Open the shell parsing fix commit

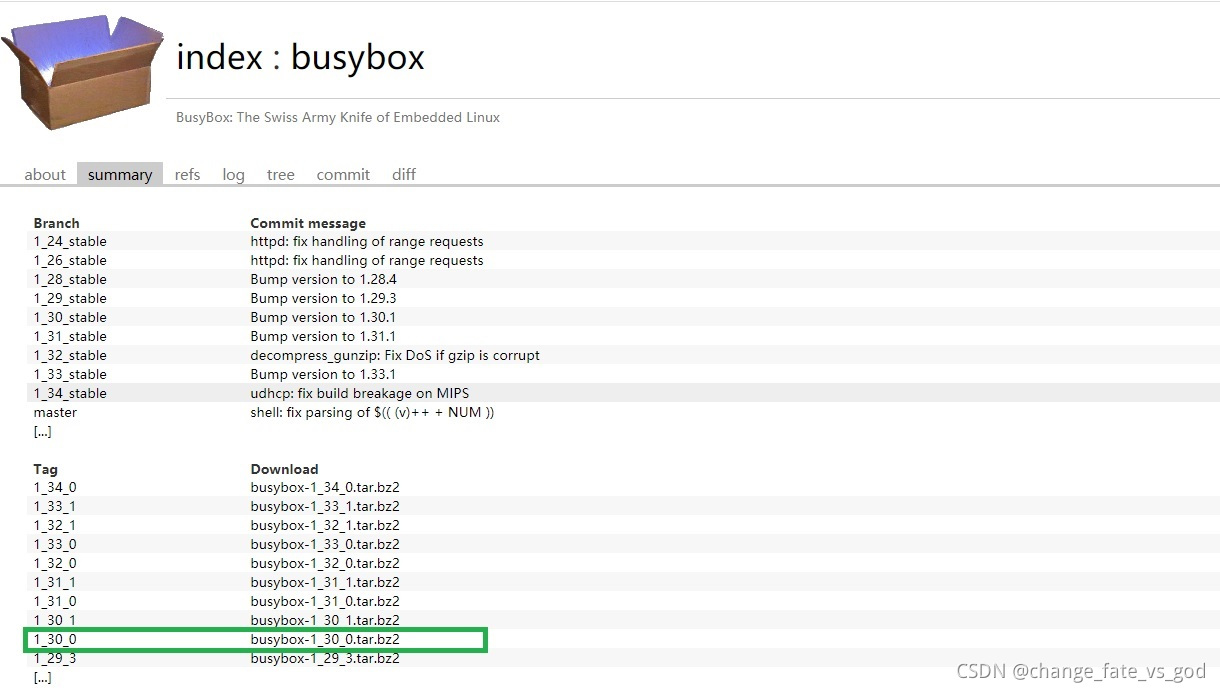[372, 412]
